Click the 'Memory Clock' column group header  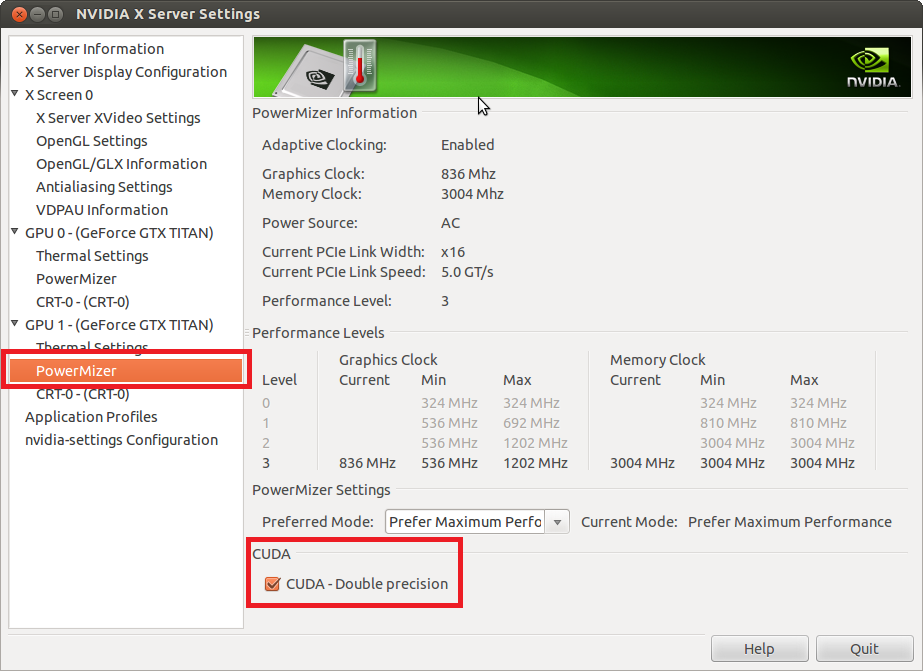(658, 360)
